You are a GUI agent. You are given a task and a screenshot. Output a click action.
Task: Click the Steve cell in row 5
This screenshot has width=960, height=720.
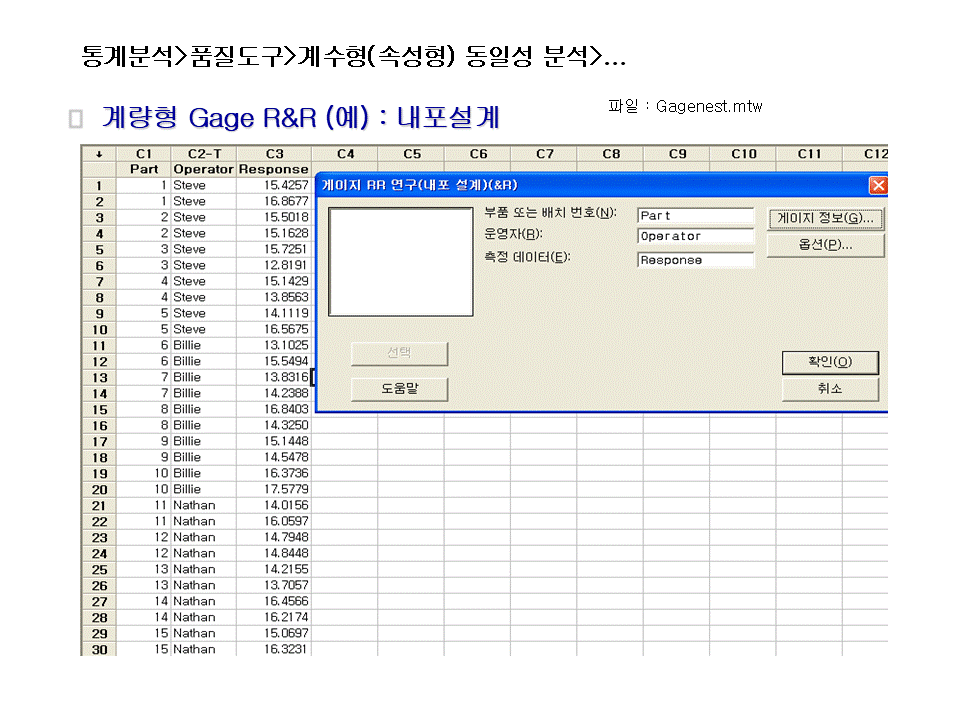tap(204, 249)
